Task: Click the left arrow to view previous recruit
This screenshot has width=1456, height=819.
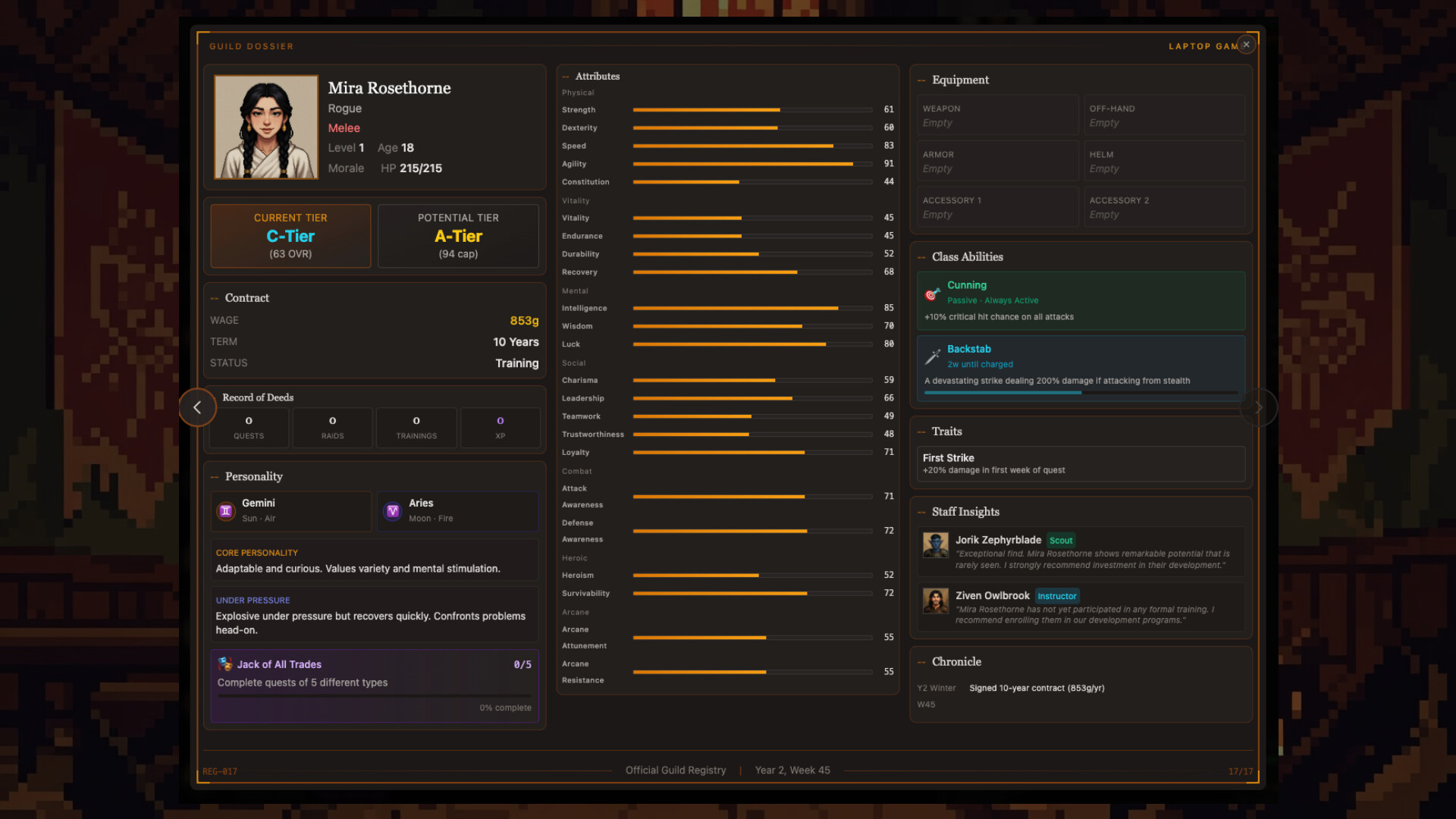Action: coord(197,407)
